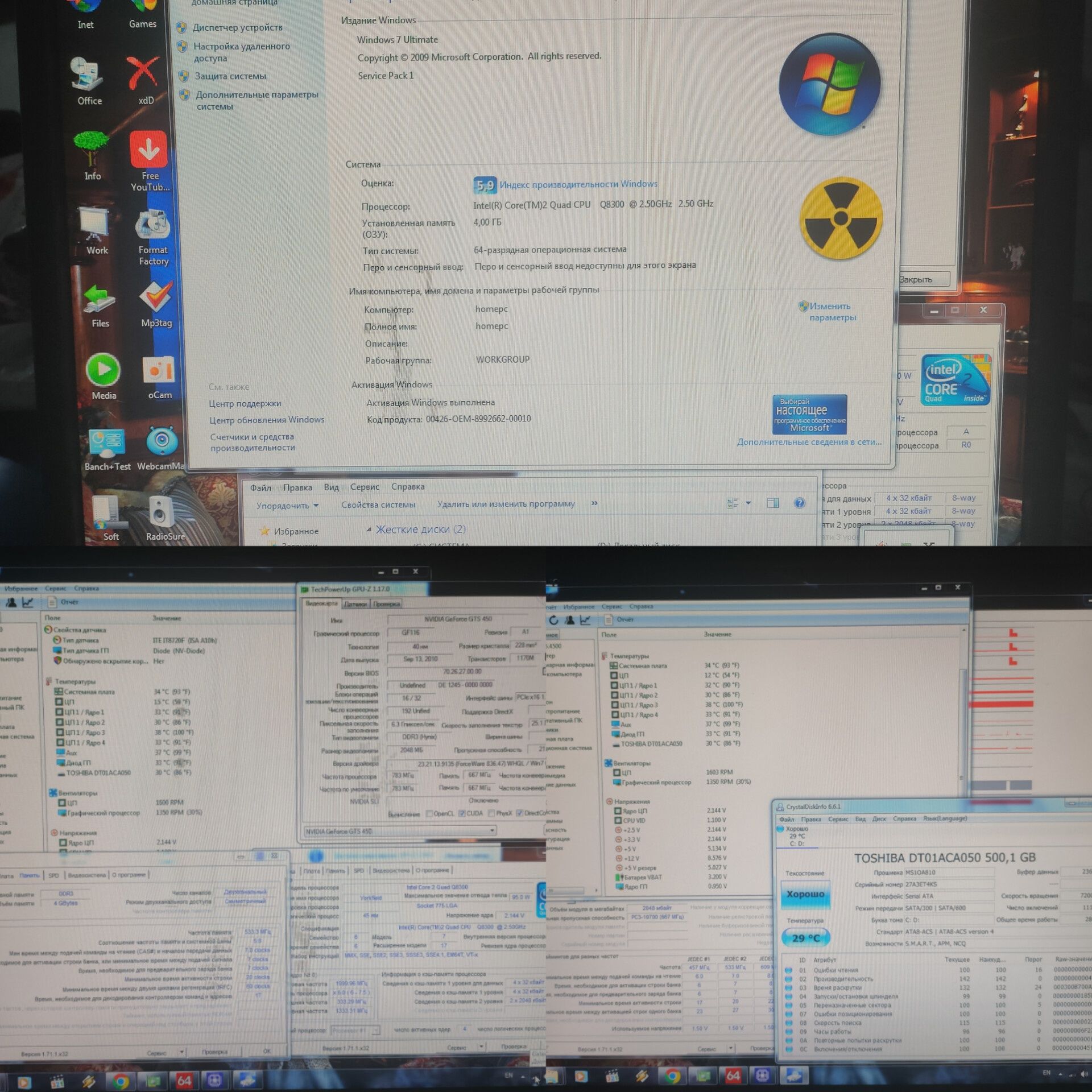Click Свойства системы in Explorer toolbar
This screenshot has height=1092, width=1092.
(x=378, y=504)
